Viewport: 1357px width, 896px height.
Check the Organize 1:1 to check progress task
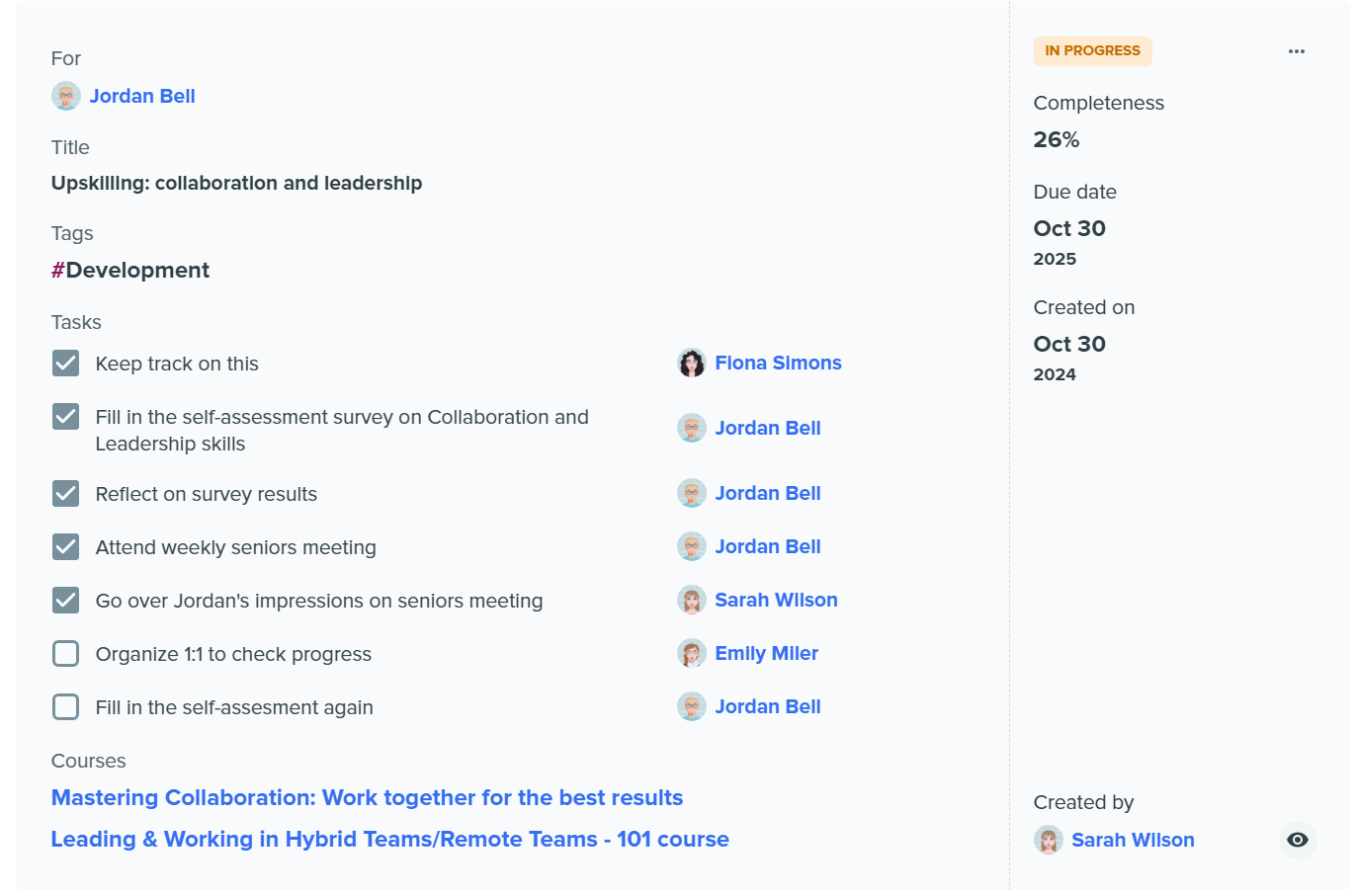[65, 653]
